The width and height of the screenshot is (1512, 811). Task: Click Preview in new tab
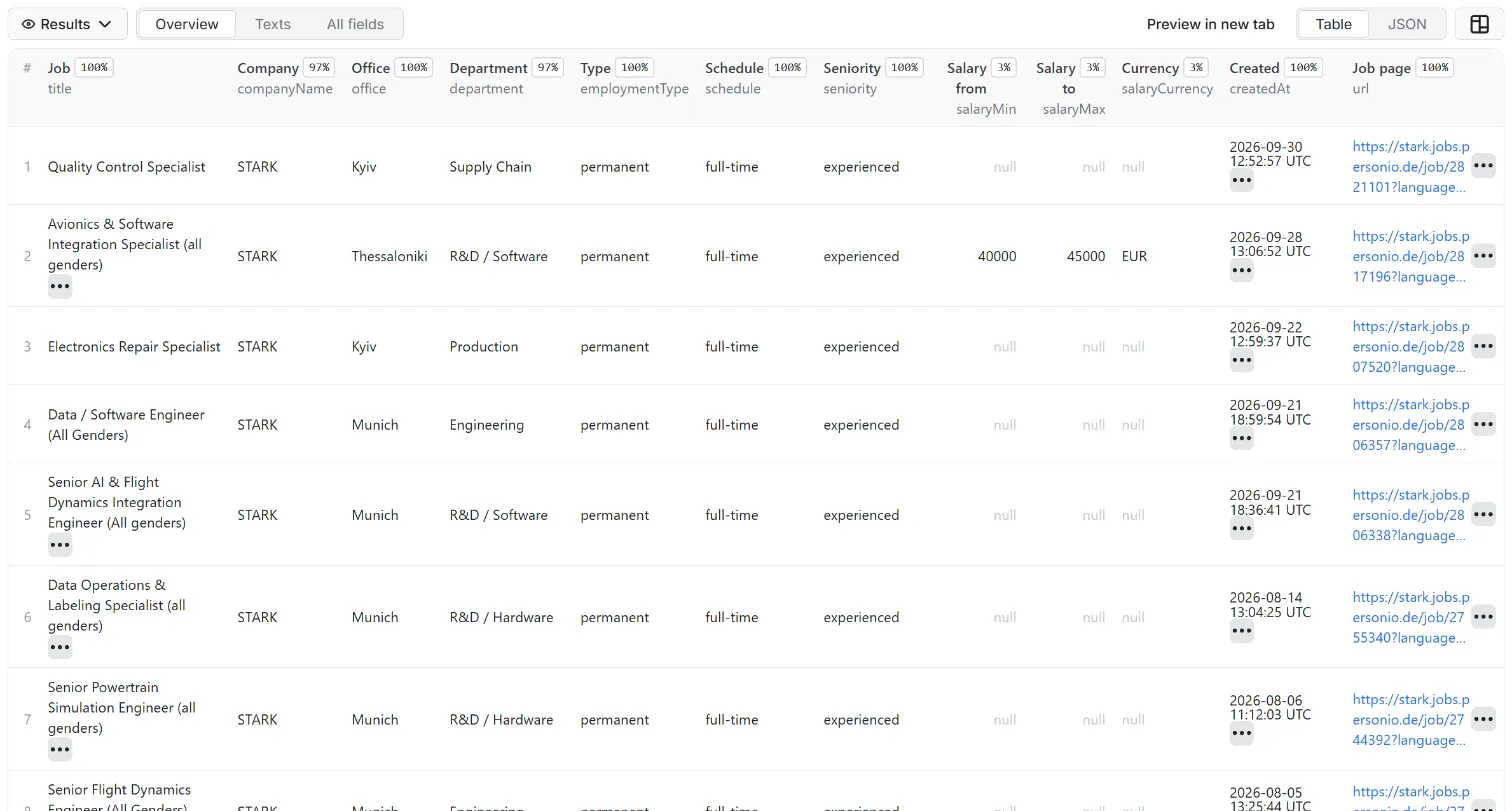point(1210,24)
